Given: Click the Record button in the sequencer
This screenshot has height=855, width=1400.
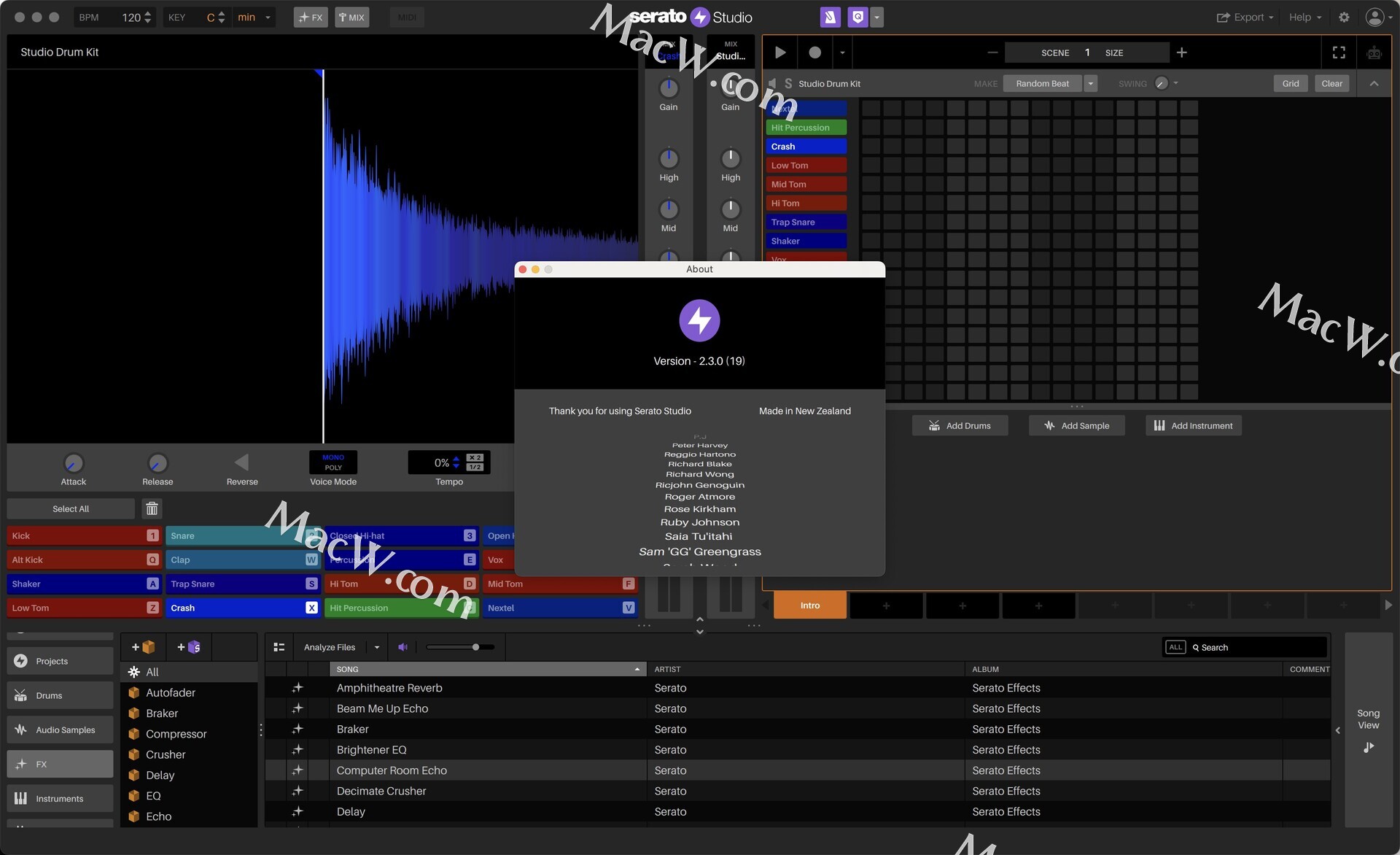Looking at the screenshot, I should click(814, 53).
